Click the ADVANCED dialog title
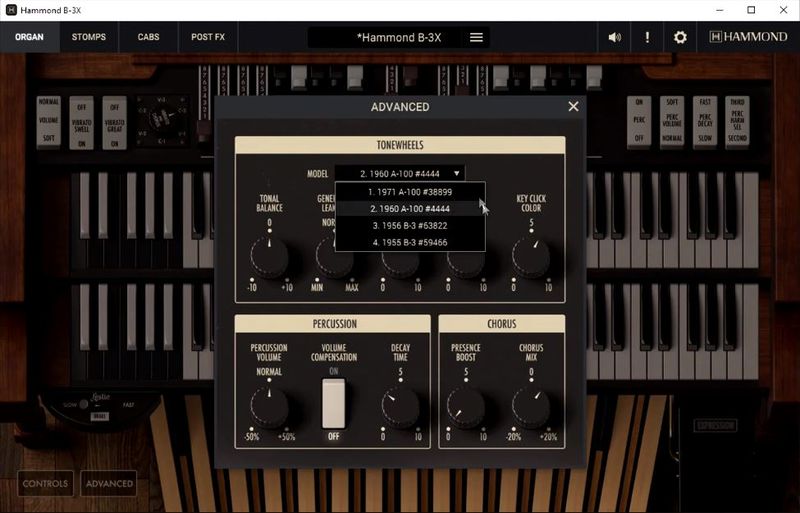This screenshot has width=800, height=513. (x=400, y=107)
